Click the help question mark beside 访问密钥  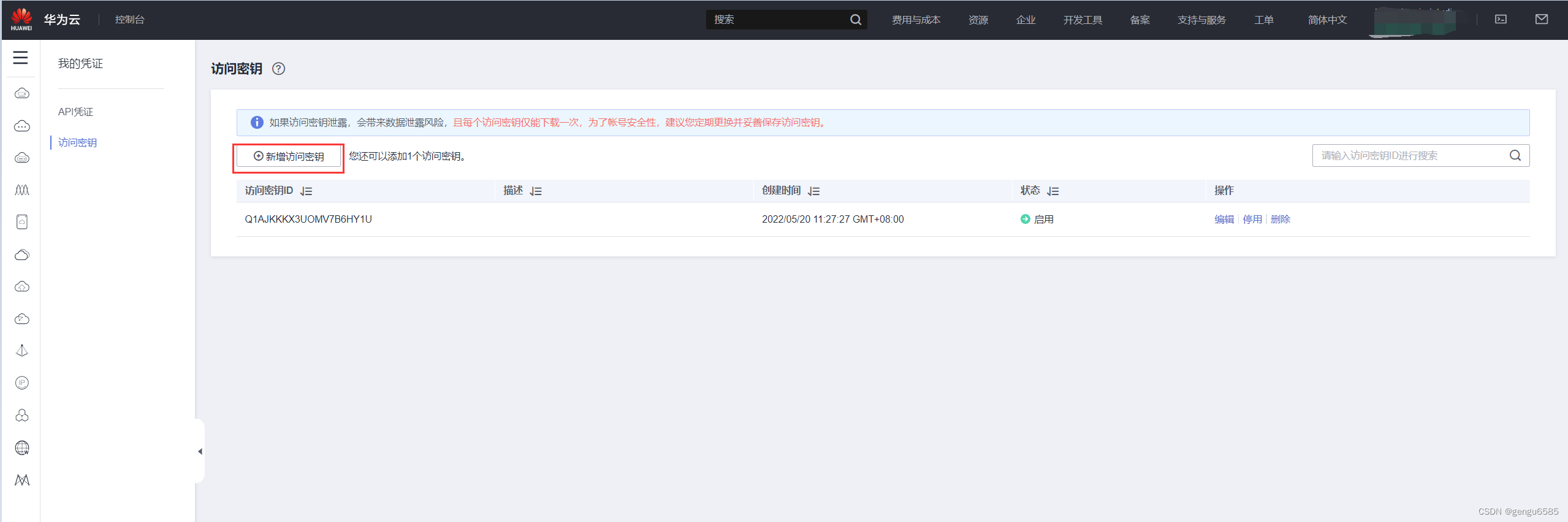[x=279, y=69]
